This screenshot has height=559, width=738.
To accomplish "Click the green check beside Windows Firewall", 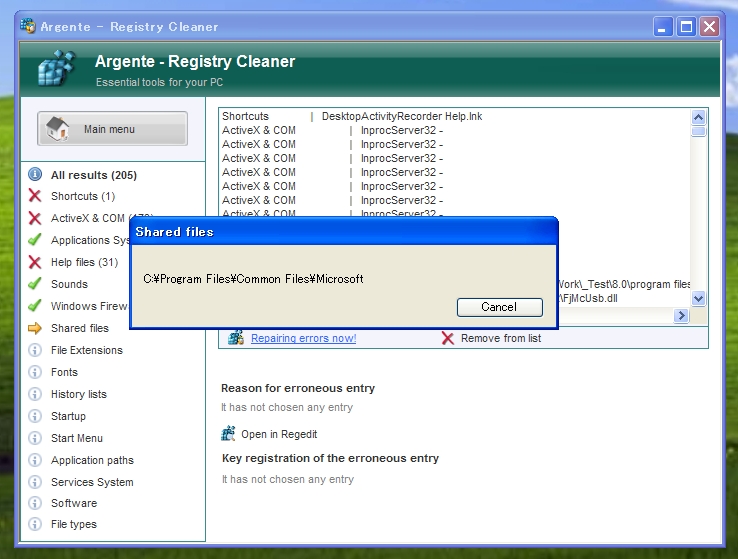I will (x=35, y=306).
